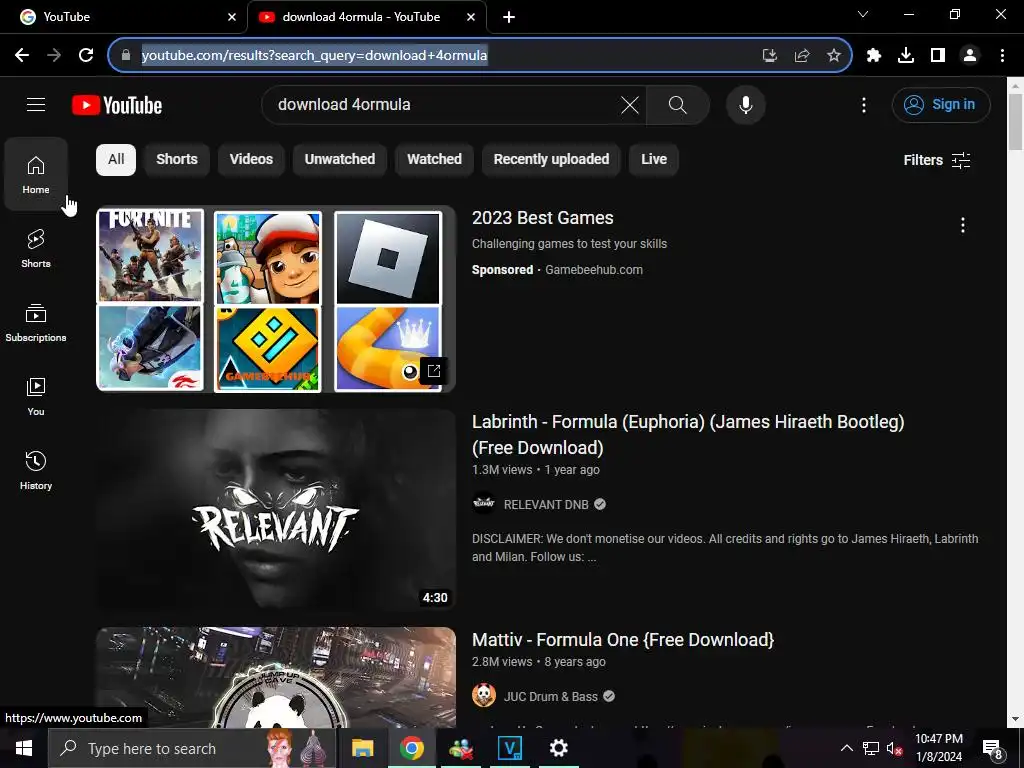Select the Unwatched filter chip
The height and width of the screenshot is (768, 1024).
[x=340, y=159]
